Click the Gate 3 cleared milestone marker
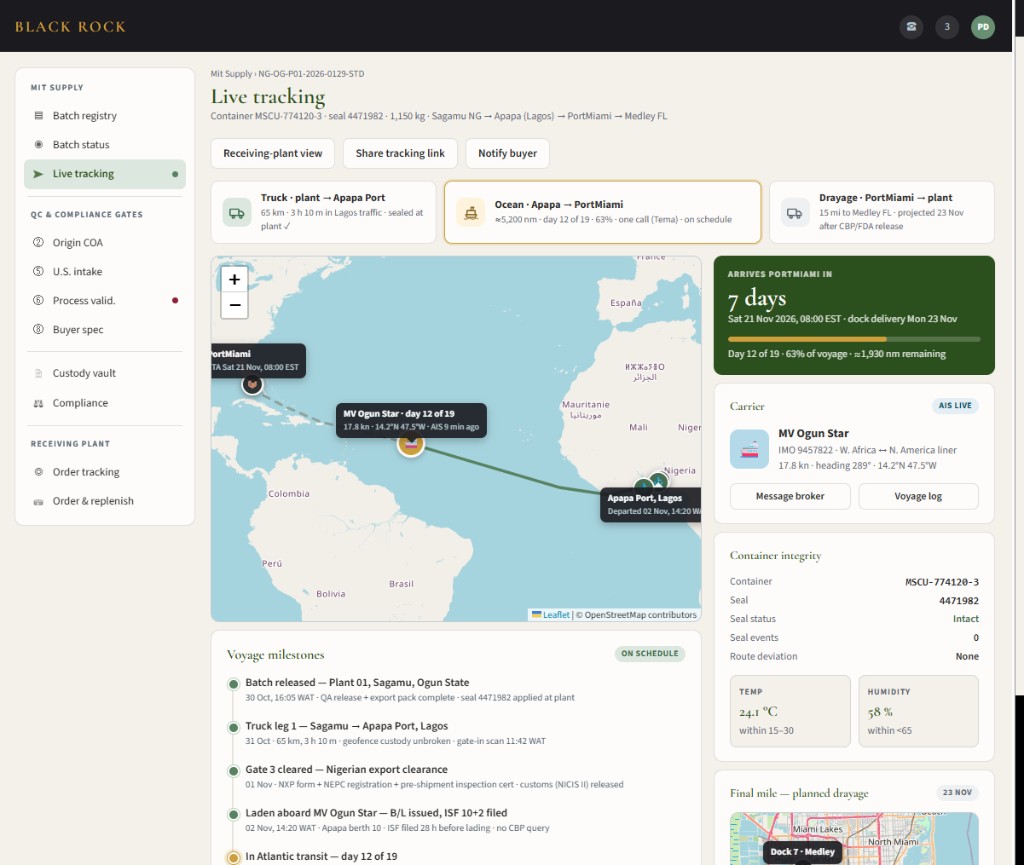 (x=233, y=771)
